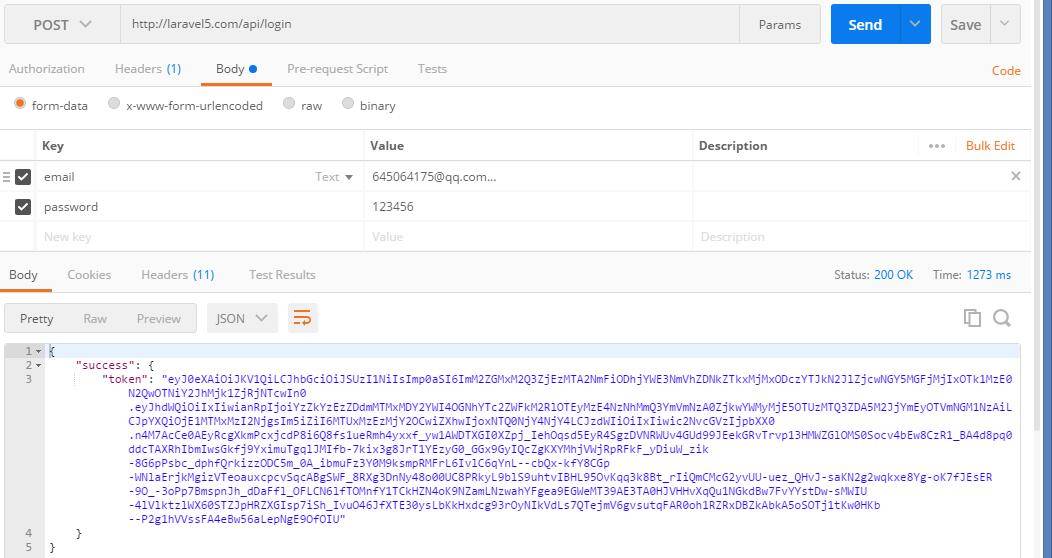
Task: Switch to response Cookies tab
Action: tap(89, 274)
